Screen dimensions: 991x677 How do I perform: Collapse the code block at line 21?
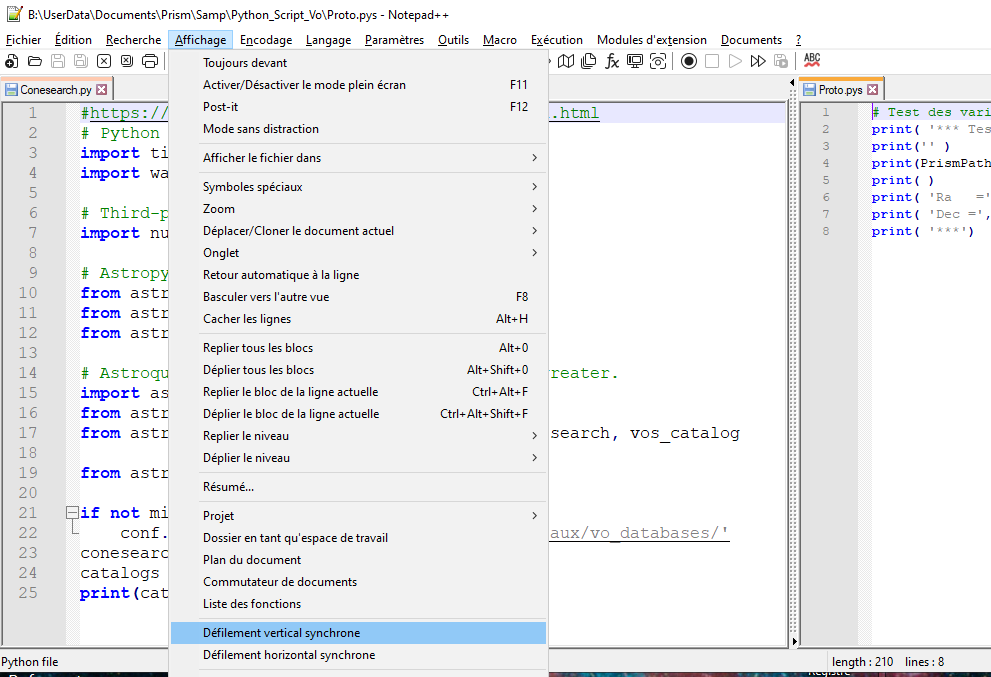pyautogui.click(x=72, y=513)
